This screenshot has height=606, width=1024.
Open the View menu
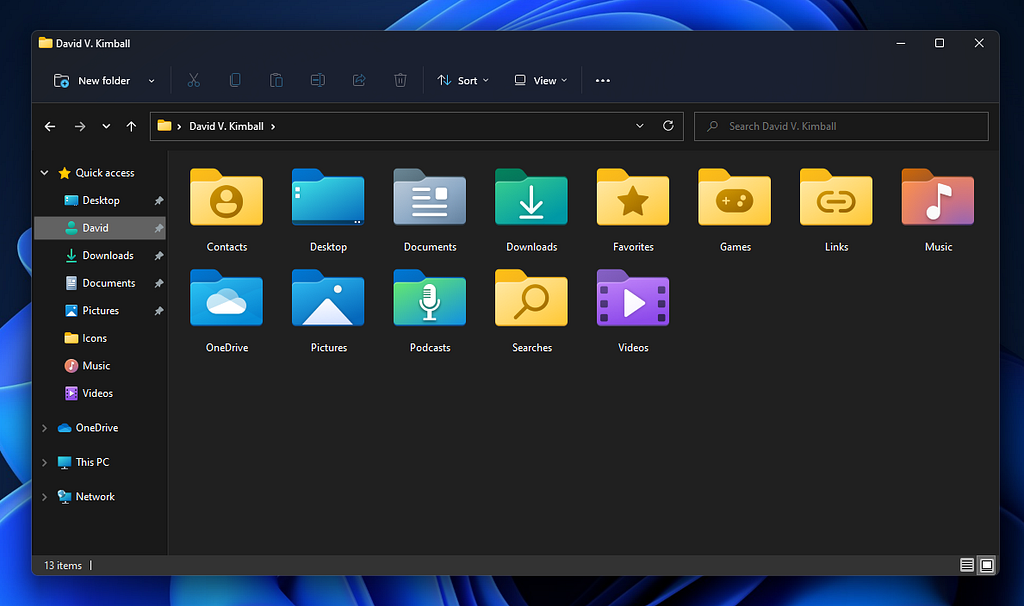pyautogui.click(x=541, y=80)
